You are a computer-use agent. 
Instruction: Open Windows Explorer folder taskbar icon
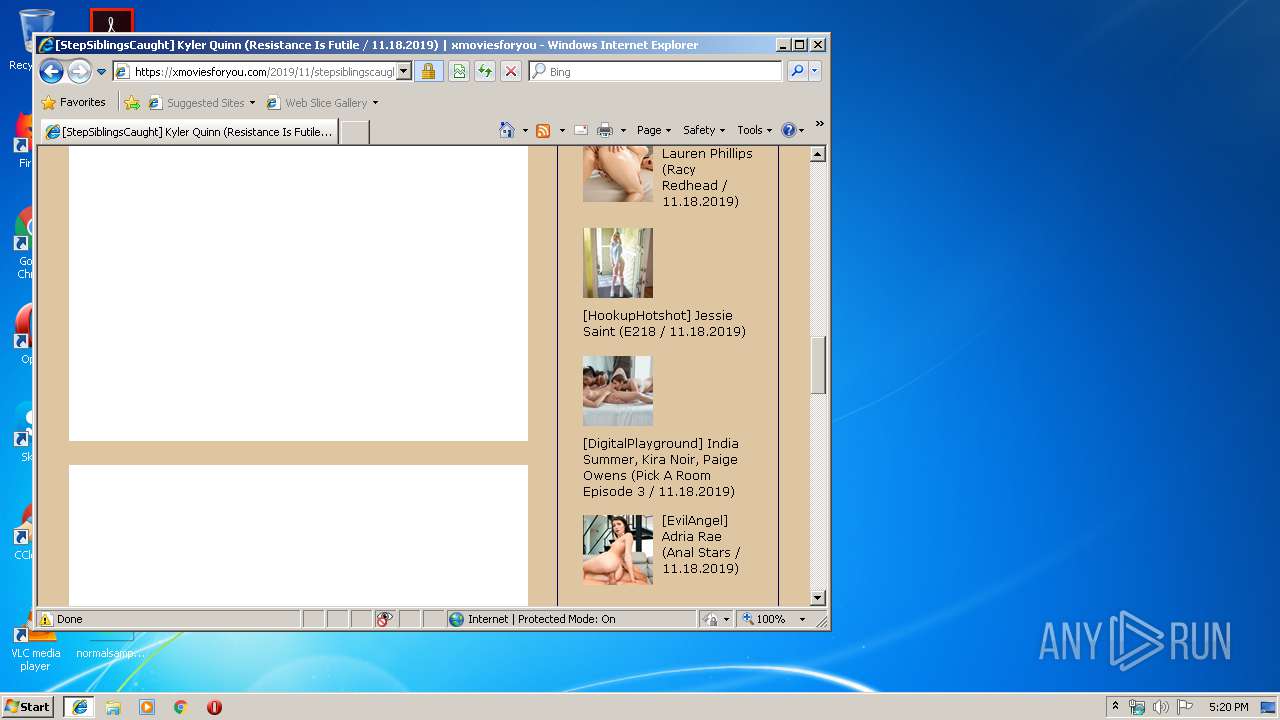(x=113, y=707)
